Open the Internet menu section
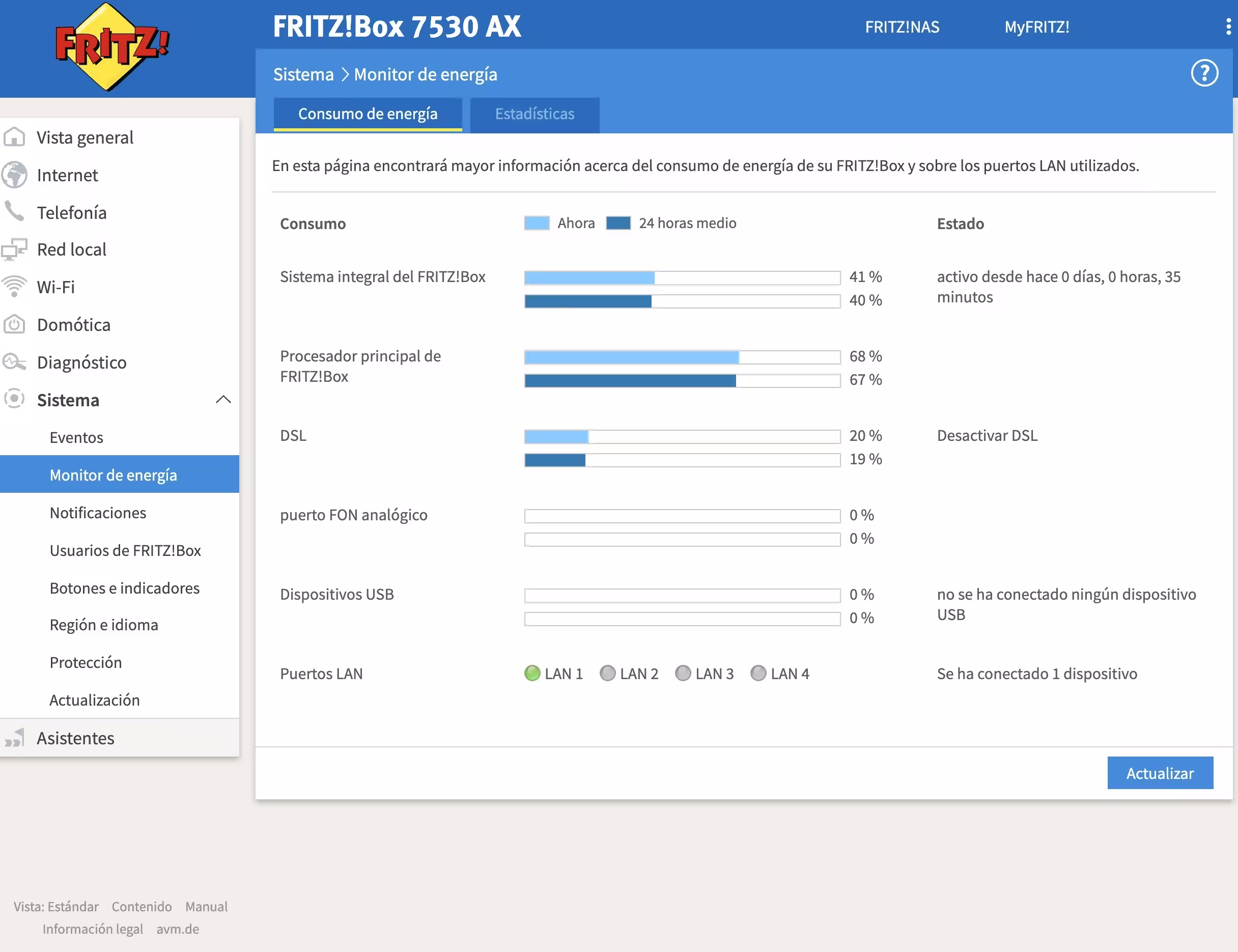This screenshot has width=1238, height=952. pyautogui.click(x=120, y=175)
